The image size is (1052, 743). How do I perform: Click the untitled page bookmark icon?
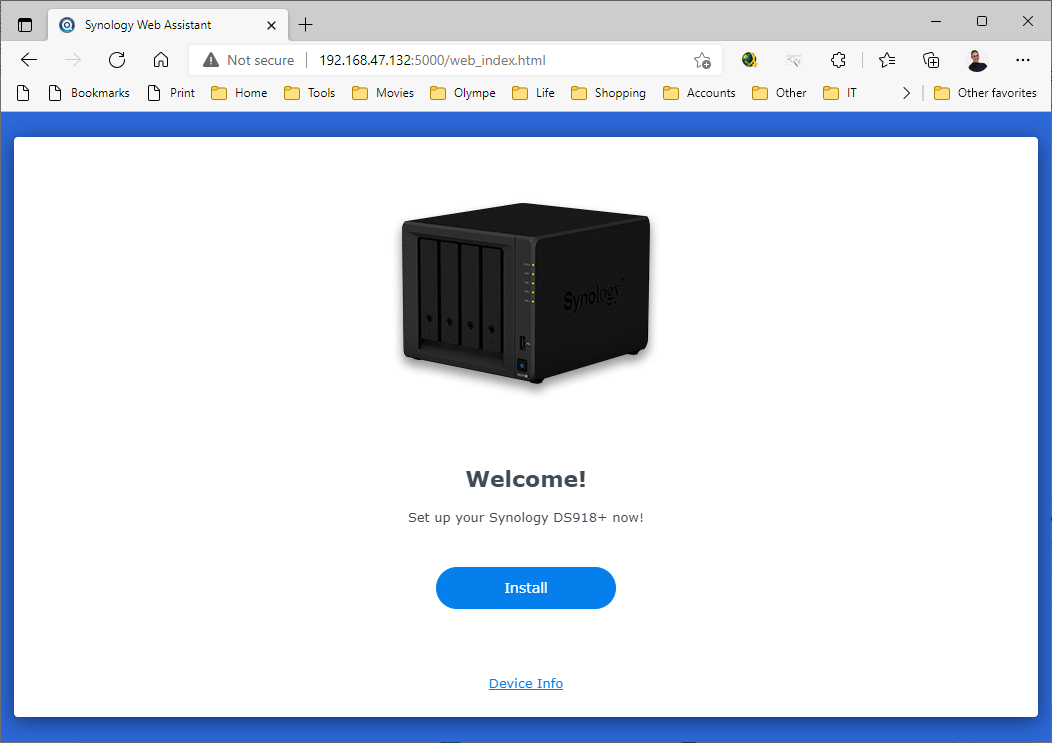click(x=23, y=93)
